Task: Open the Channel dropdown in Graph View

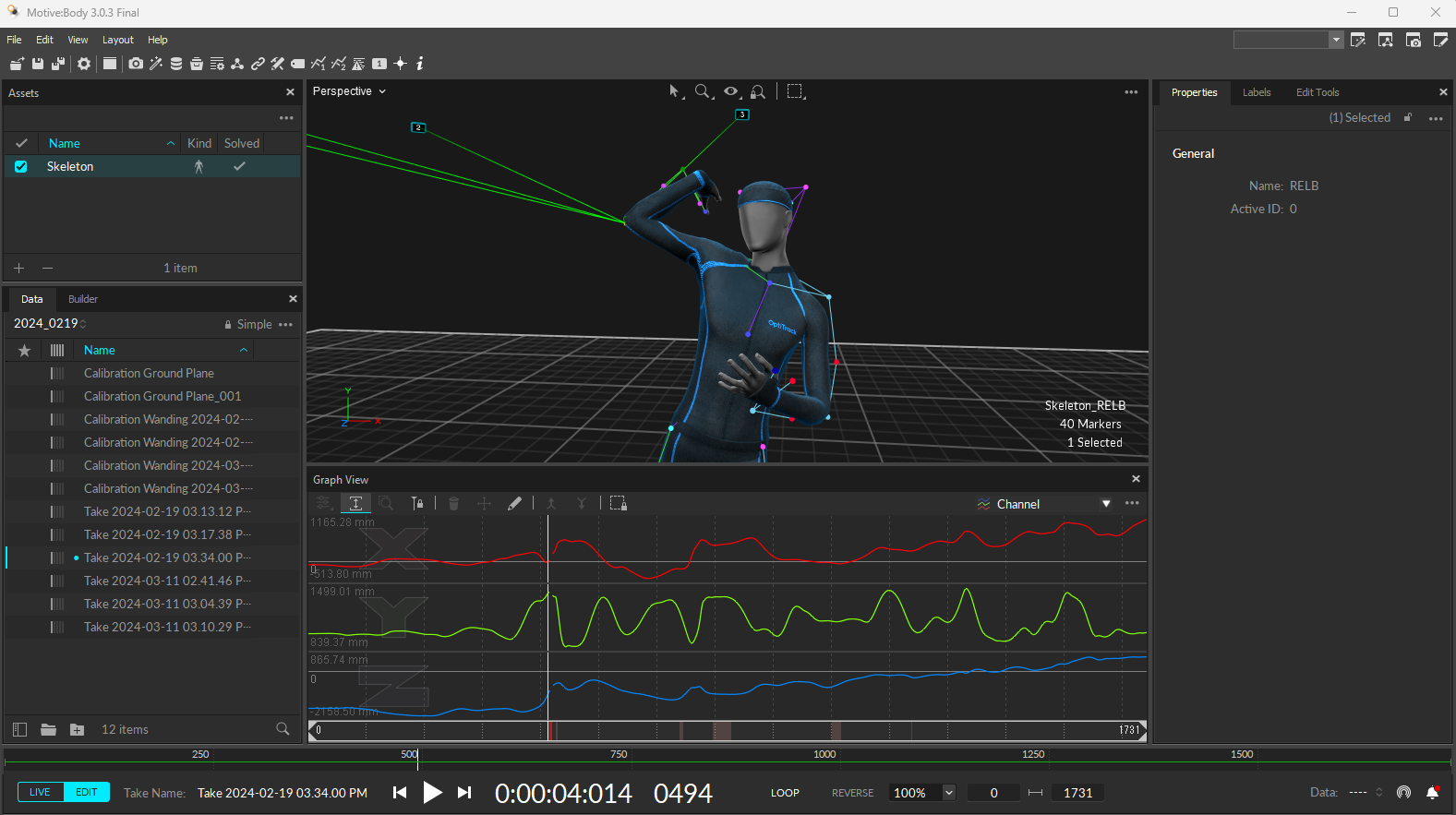Action: (x=1044, y=504)
